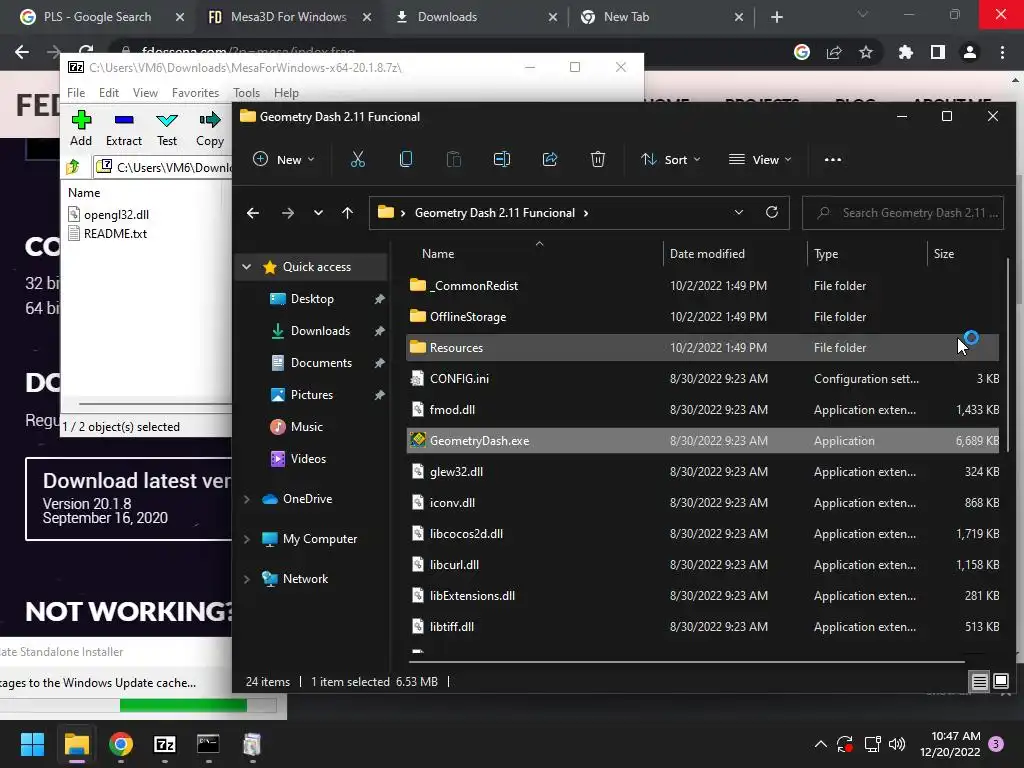Switch to the Downloads Chrome tab
Image resolution: width=1024 pixels, height=768 pixels.
click(447, 17)
